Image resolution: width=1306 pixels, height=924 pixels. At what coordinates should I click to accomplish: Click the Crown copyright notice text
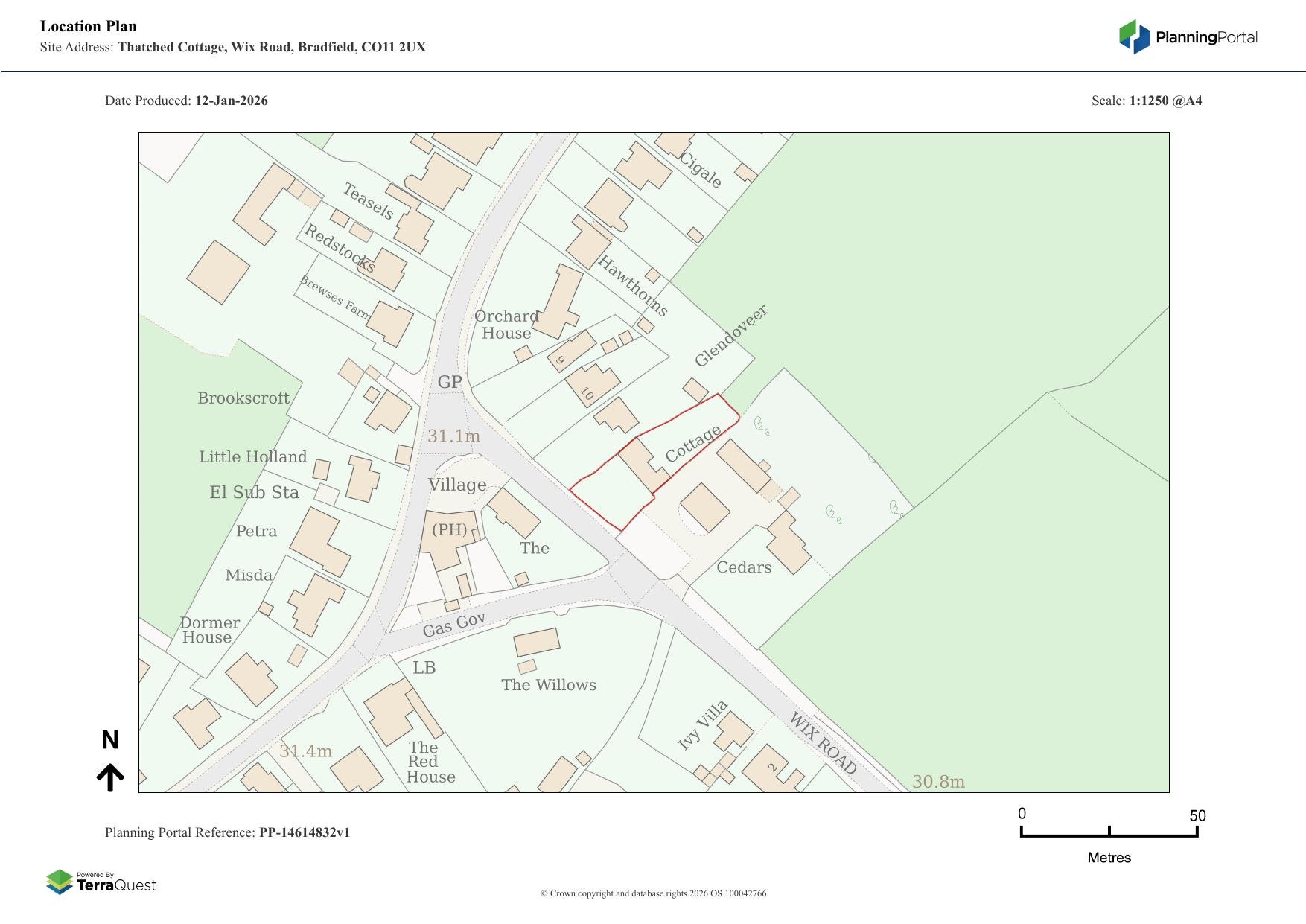[653, 893]
